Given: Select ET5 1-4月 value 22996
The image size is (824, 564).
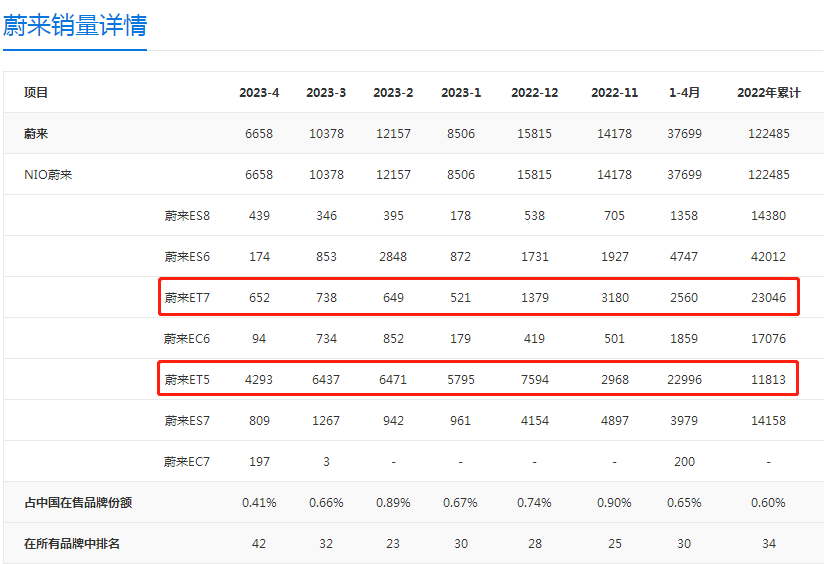Looking at the screenshot, I should click(684, 380).
